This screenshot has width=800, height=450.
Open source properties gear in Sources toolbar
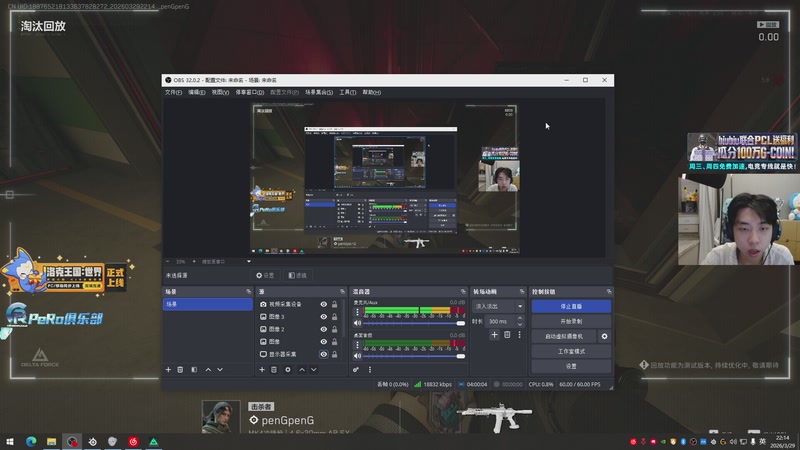click(288, 369)
